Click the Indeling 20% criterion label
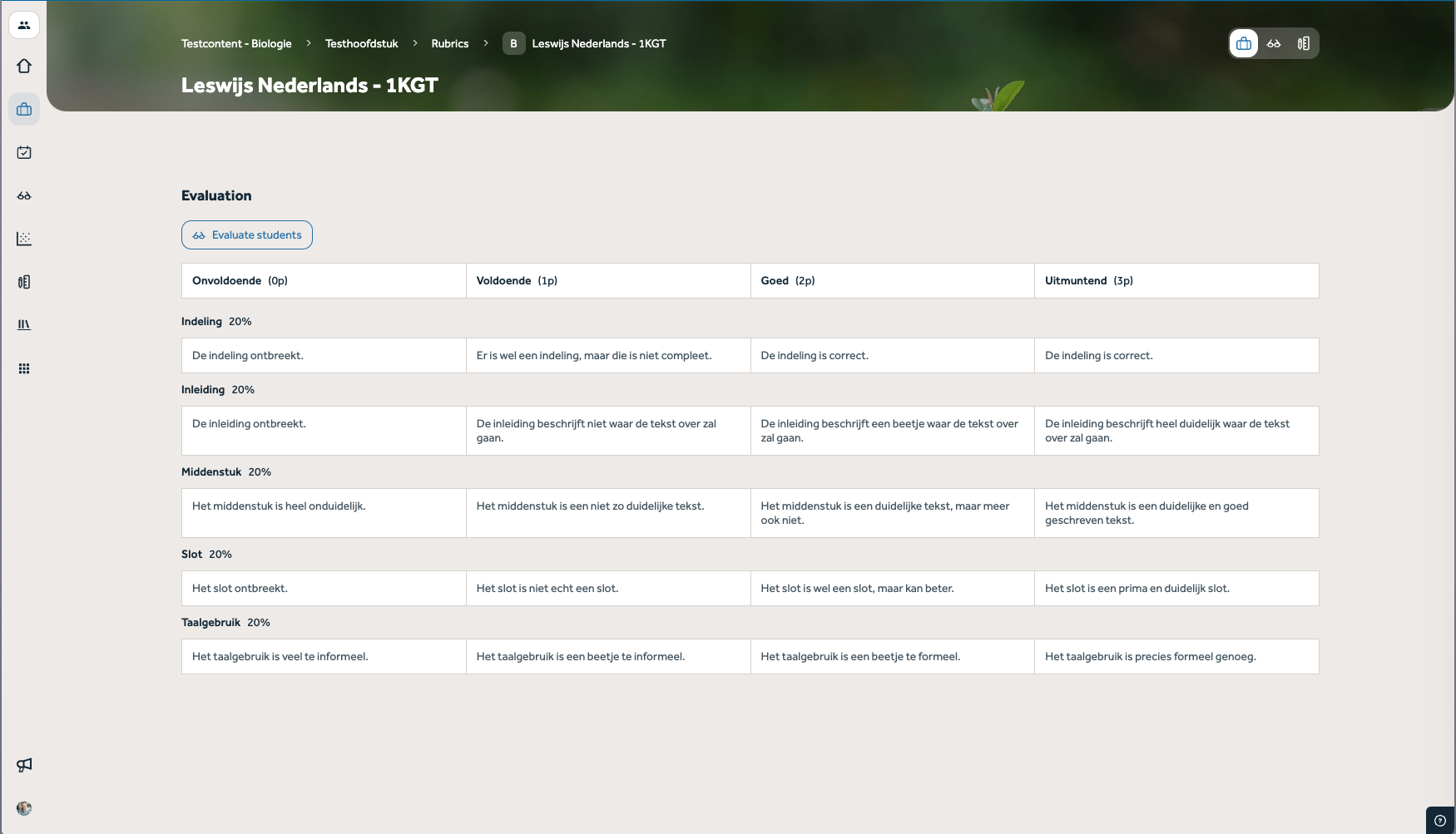1456x834 pixels. 216,322
